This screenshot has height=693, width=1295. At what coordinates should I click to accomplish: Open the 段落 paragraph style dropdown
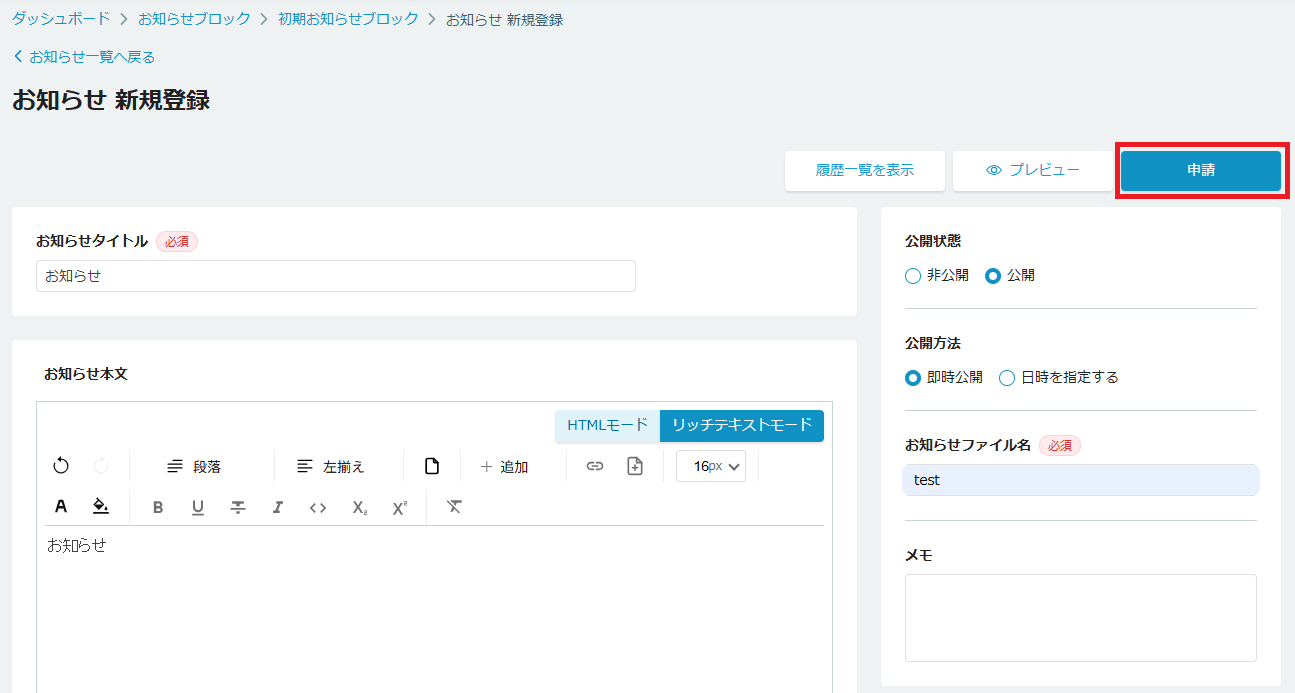195,466
